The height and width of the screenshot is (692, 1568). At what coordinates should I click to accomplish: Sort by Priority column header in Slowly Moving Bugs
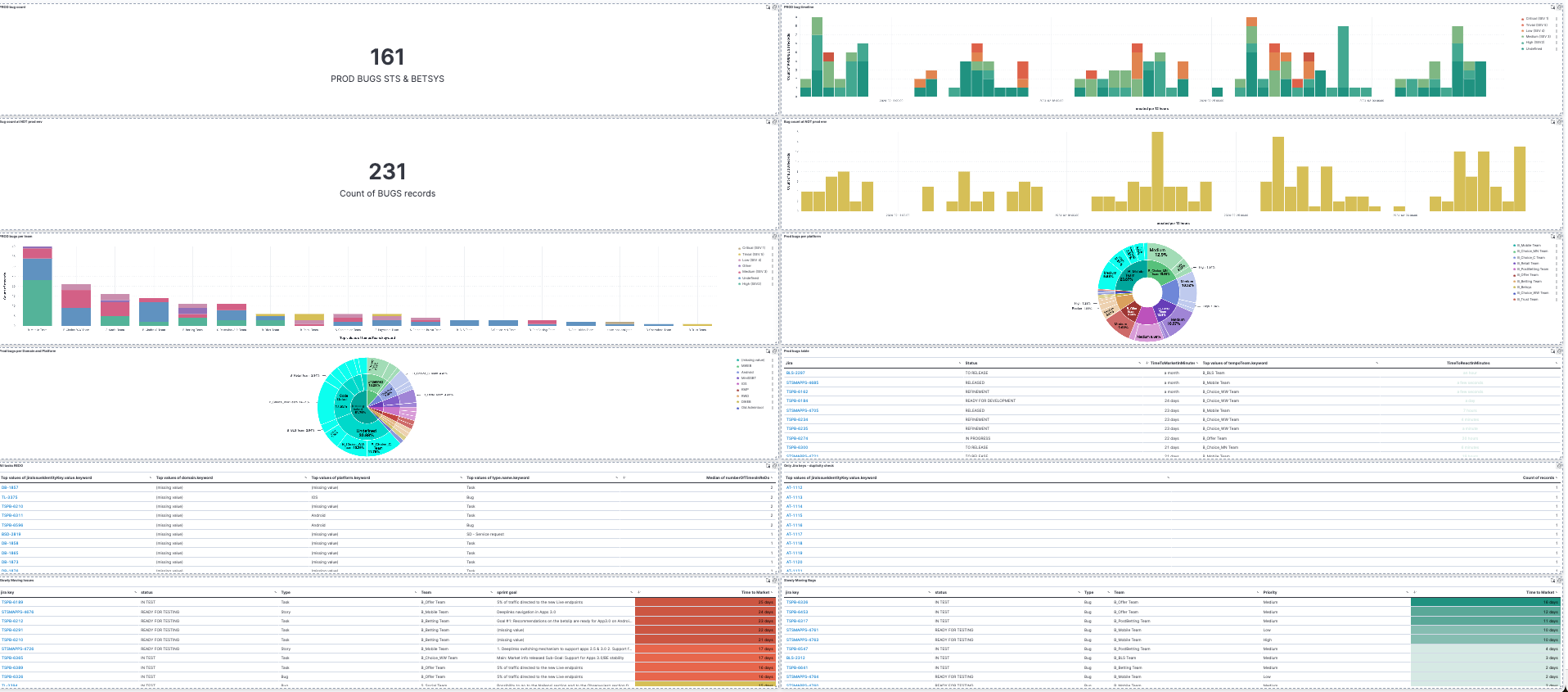(x=1269, y=592)
